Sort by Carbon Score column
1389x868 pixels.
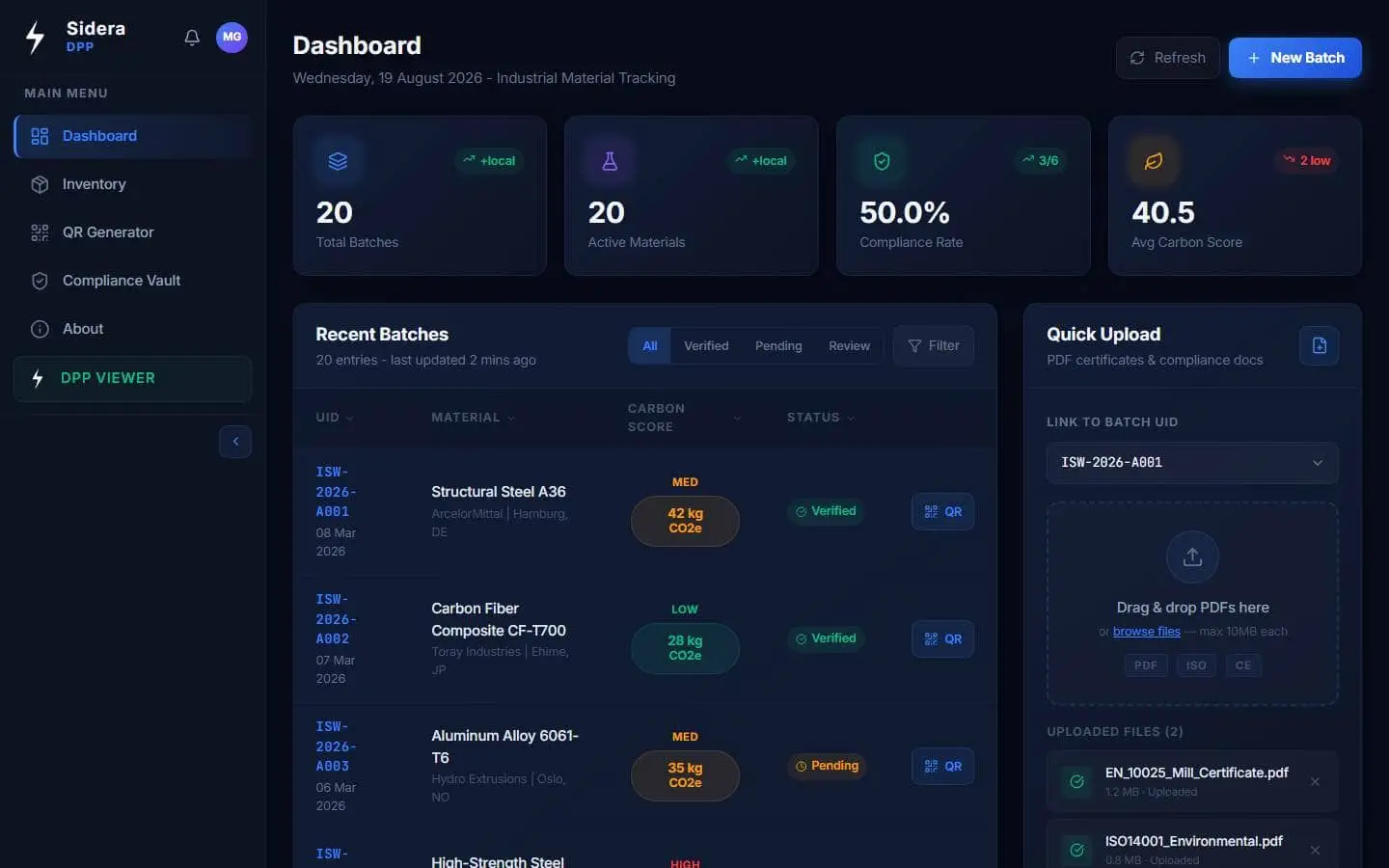[684, 418]
